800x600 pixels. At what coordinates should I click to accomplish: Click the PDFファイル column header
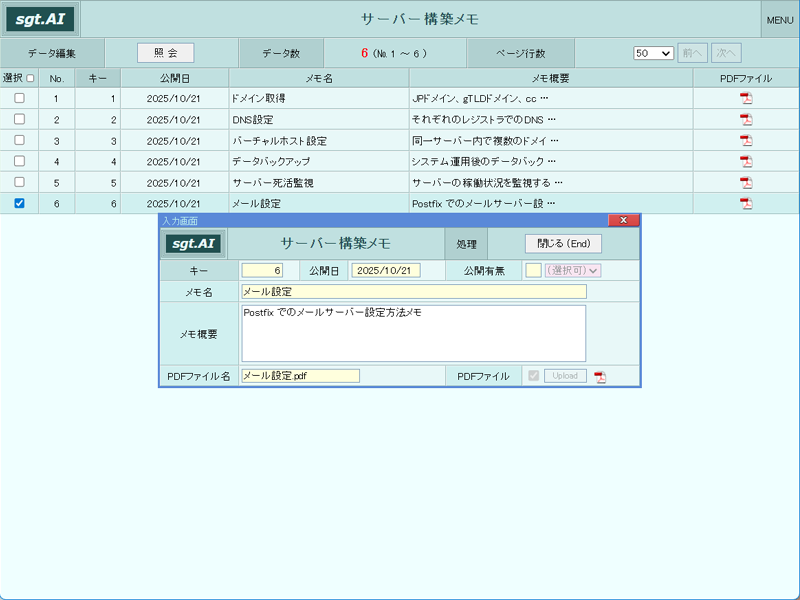coord(746,78)
